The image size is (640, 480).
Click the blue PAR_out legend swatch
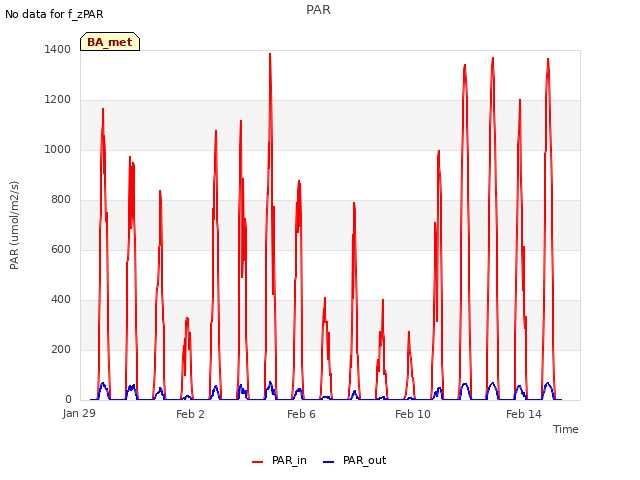328,462
